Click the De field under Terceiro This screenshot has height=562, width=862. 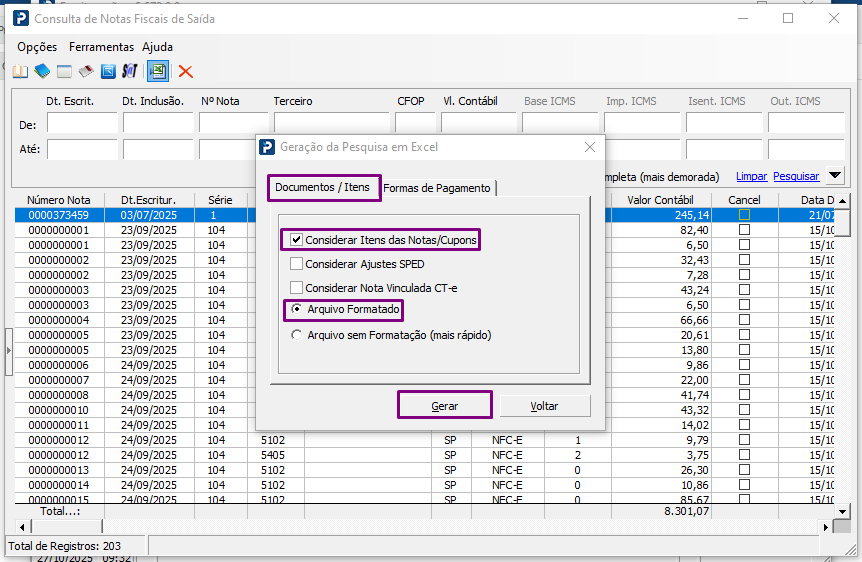click(331, 123)
